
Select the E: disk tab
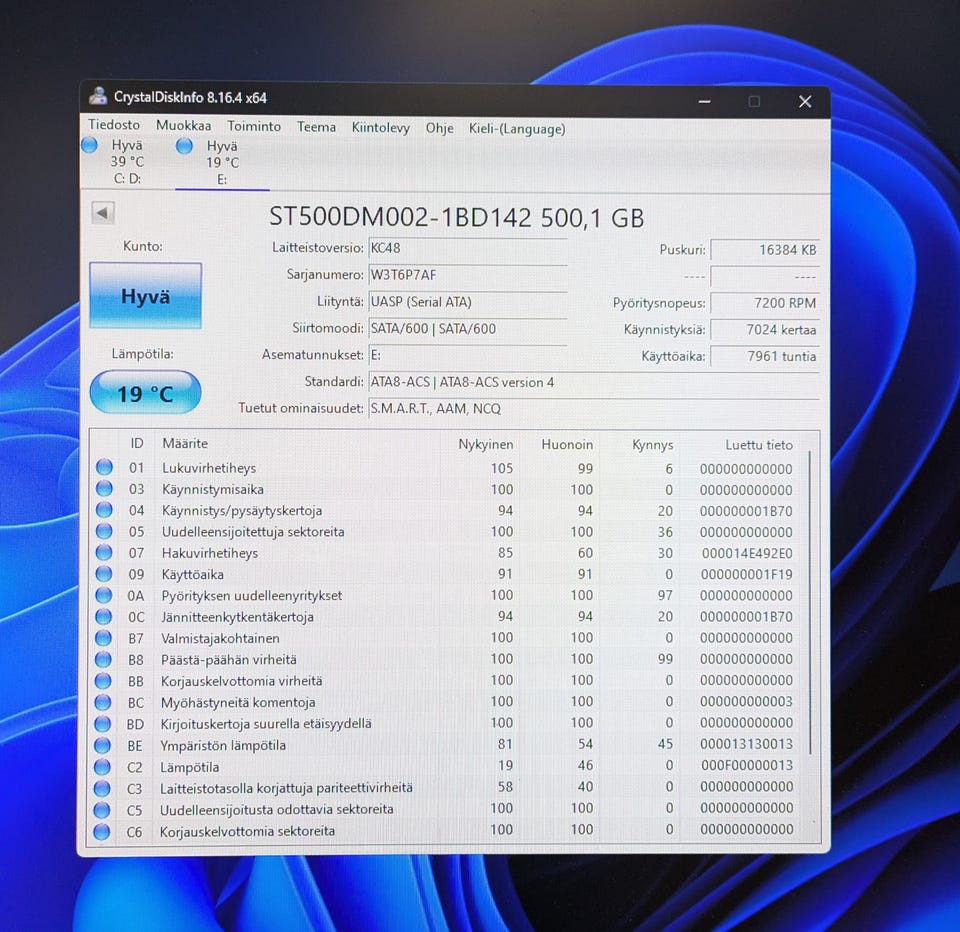(x=222, y=163)
